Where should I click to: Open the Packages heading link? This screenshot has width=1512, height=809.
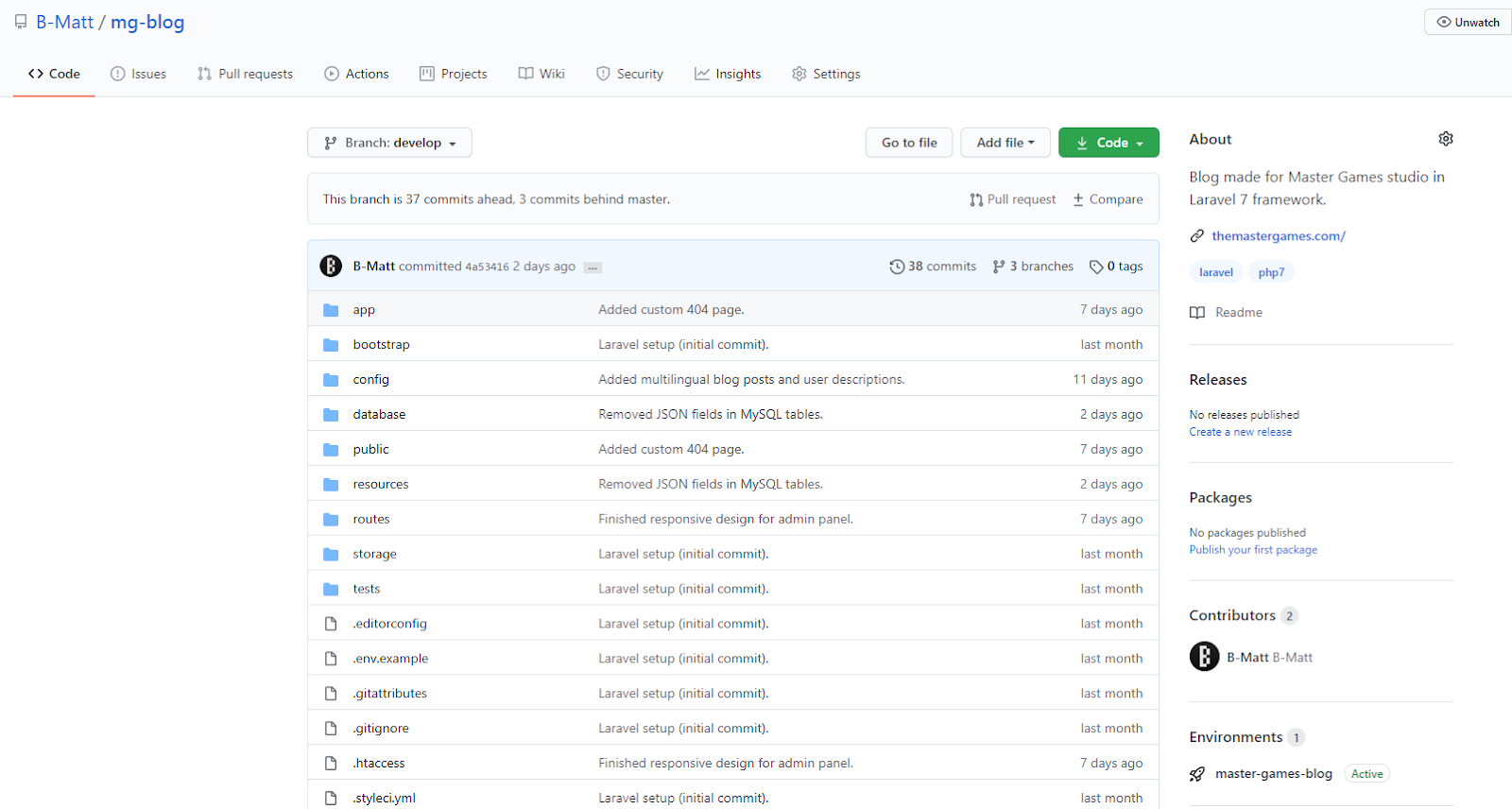tap(1221, 498)
